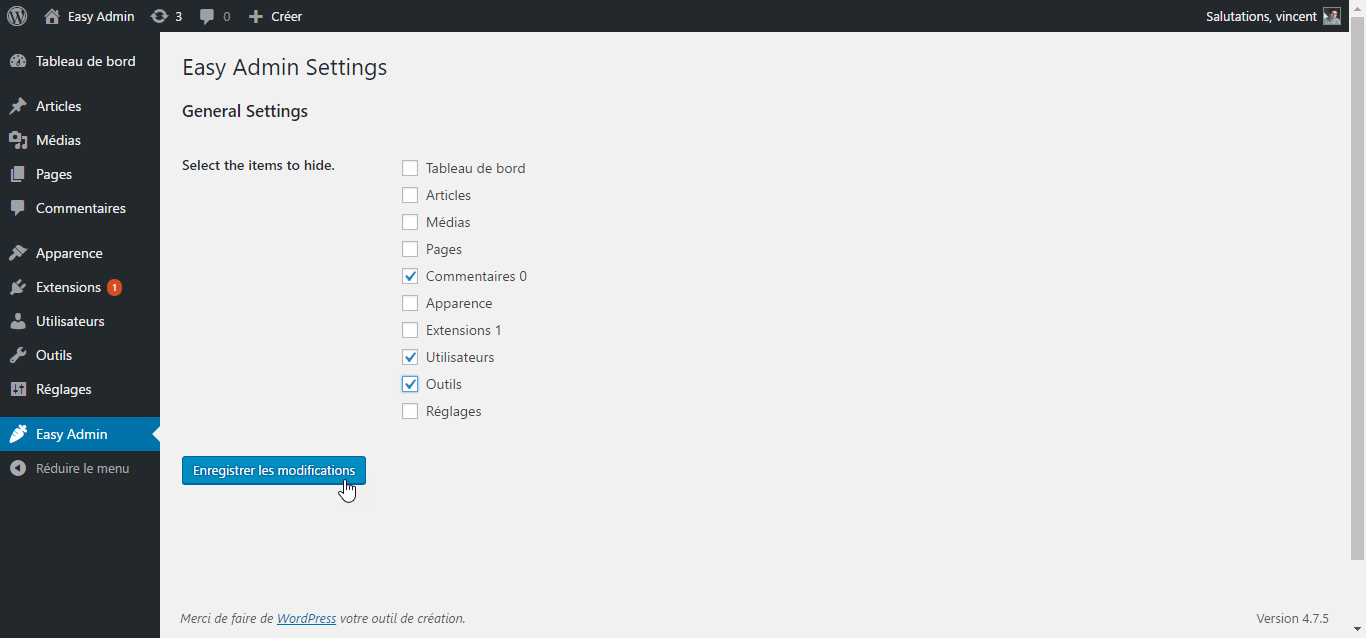
Task: Click the Médias sidebar icon
Action: 18,140
